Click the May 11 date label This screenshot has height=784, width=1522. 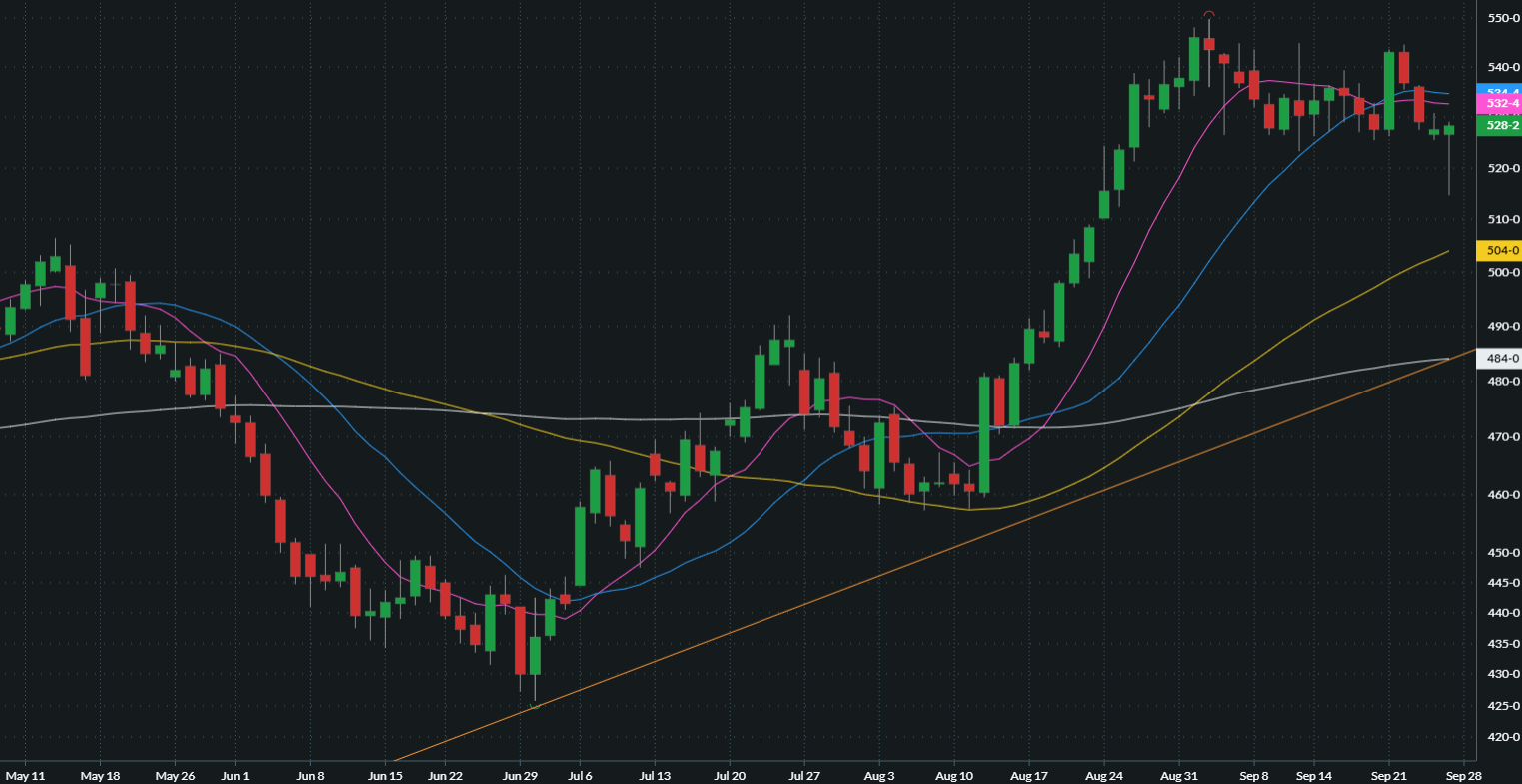pyautogui.click(x=25, y=775)
